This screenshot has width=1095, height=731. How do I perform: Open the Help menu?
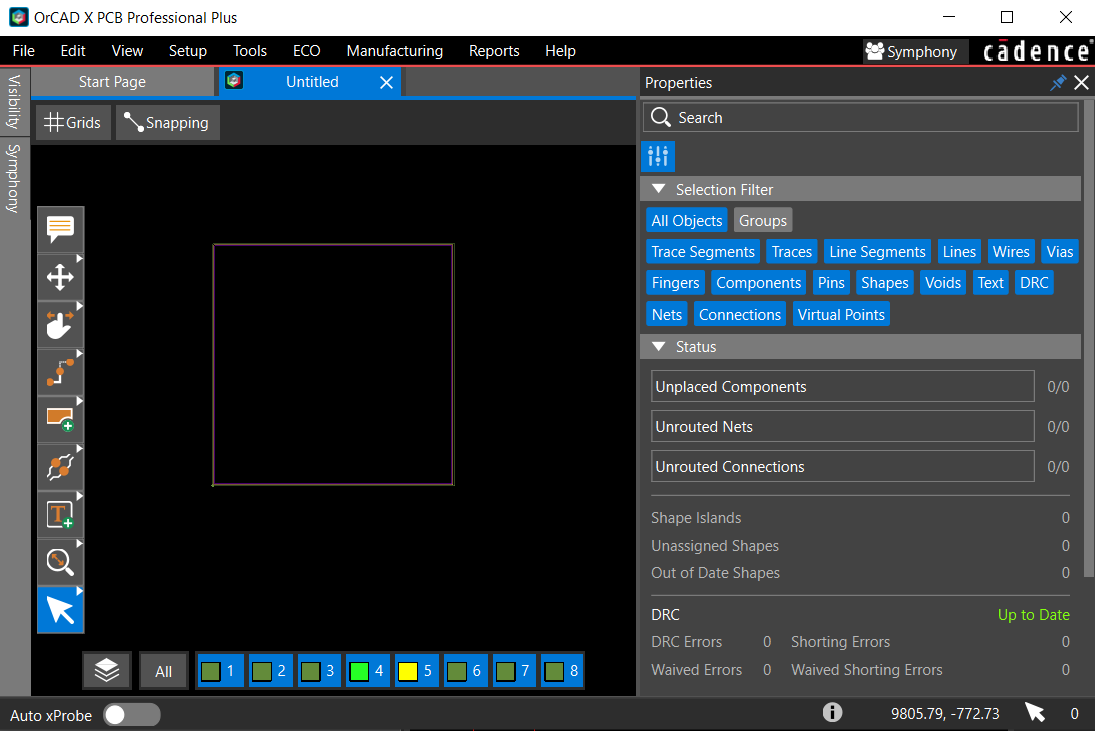560,51
